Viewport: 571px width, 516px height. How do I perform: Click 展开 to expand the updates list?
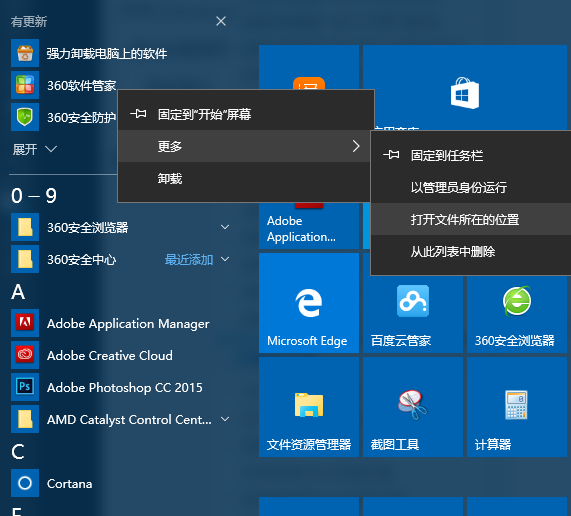35,149
